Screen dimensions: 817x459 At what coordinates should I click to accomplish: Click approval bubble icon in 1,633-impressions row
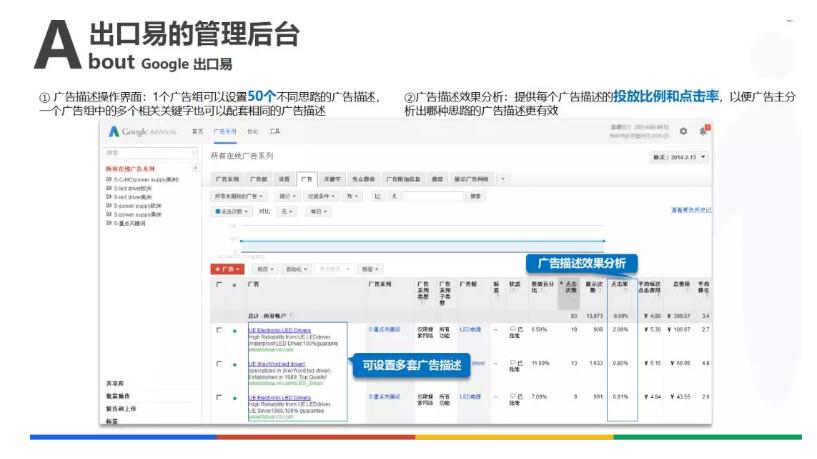pyautogui.click(x=513, y=363)
